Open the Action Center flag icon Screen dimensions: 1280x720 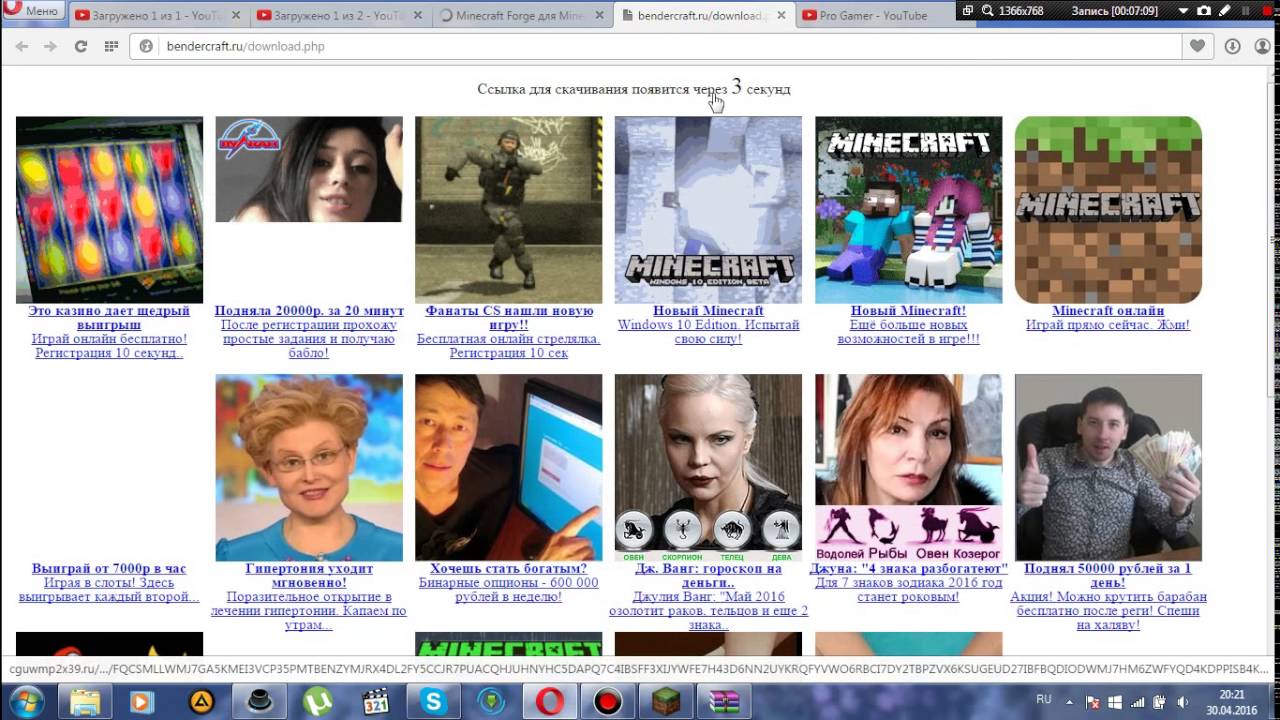(x=1093, y=702)
